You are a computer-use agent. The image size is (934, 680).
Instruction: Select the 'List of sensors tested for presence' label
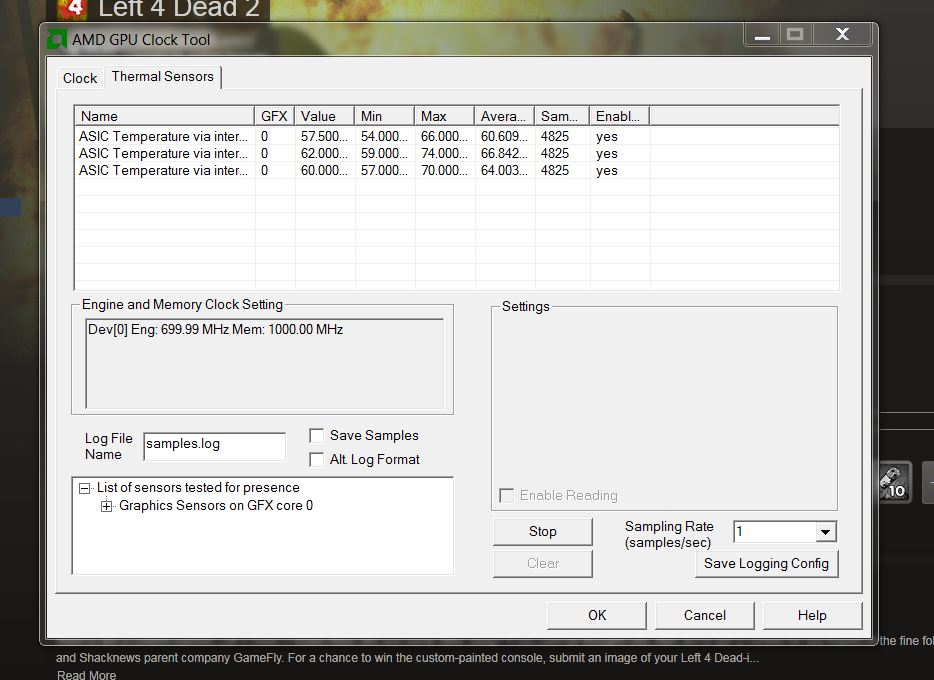click(x=198, y=488)
